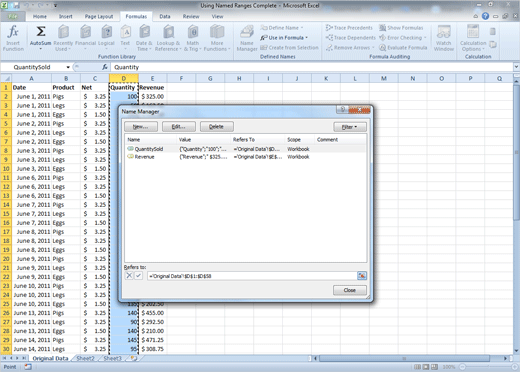
Task: Switch to Page Layout view icon
Action: (x=425, y=367)
